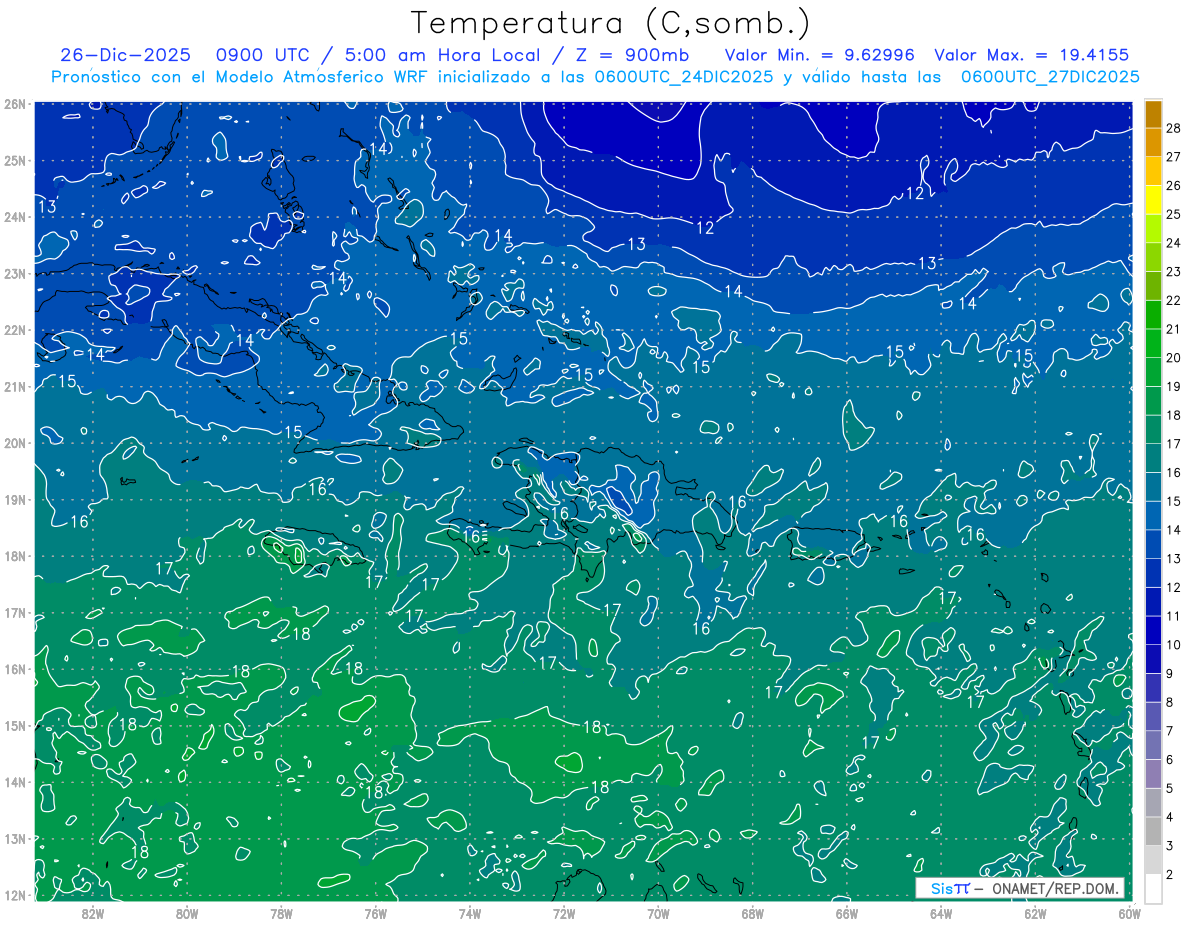Click the colorbar swatch between 27 and 28

click(x=1154, y=143)
